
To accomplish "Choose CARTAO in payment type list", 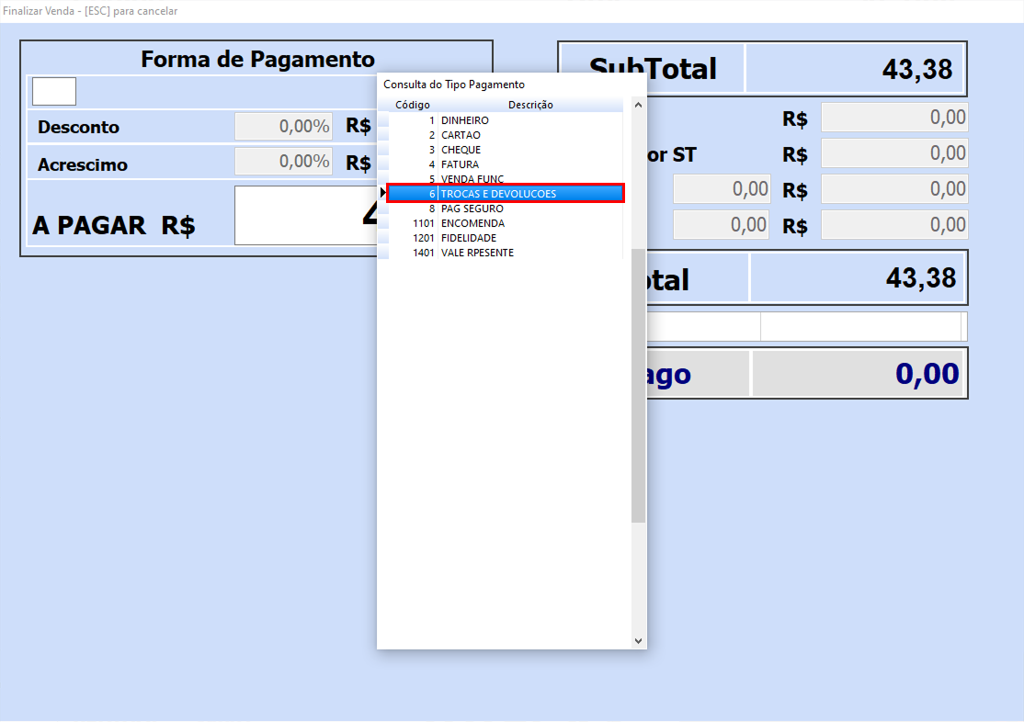I will [460, 135].
